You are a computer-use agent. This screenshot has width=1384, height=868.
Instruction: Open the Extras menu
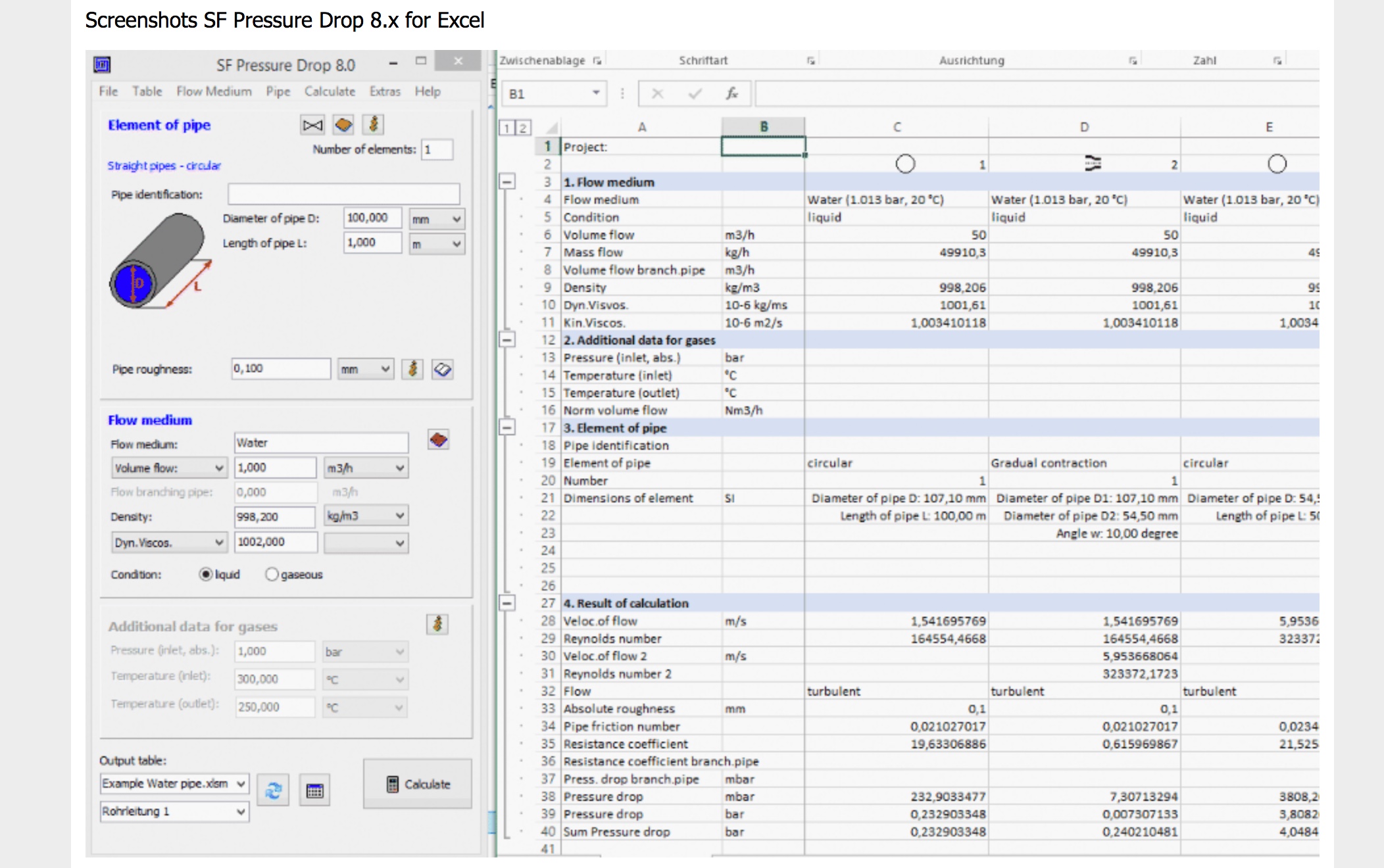coord(385,91)
